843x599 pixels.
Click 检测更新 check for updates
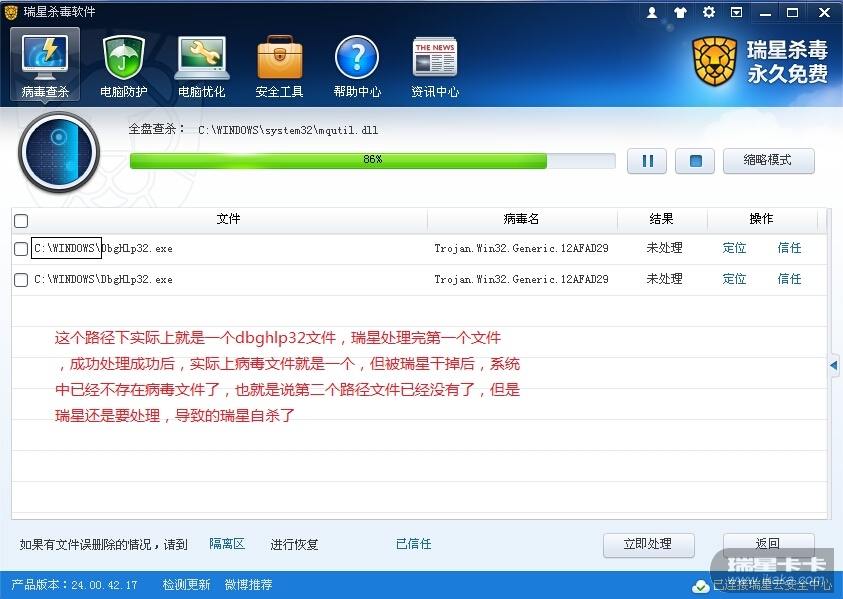(x=186, y=584)
